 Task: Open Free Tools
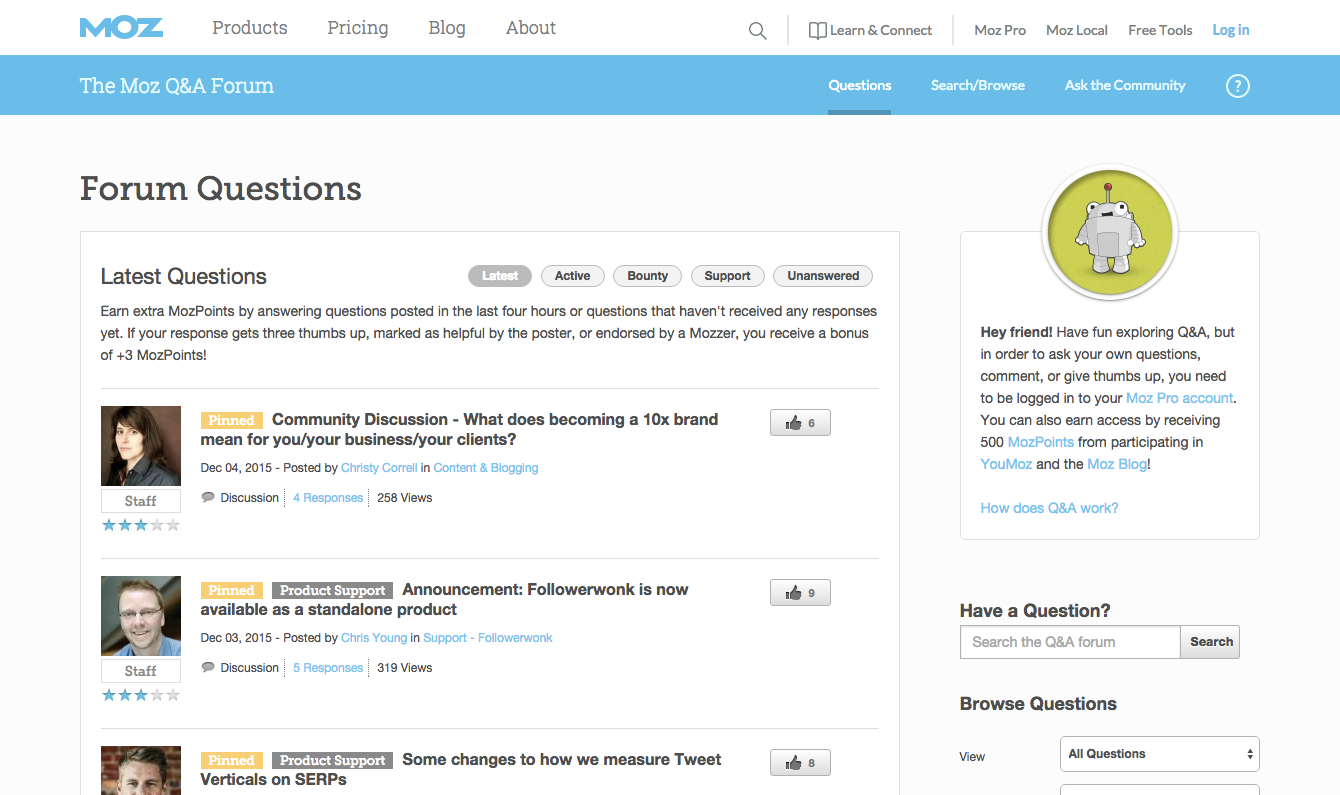click(1160, 31)
